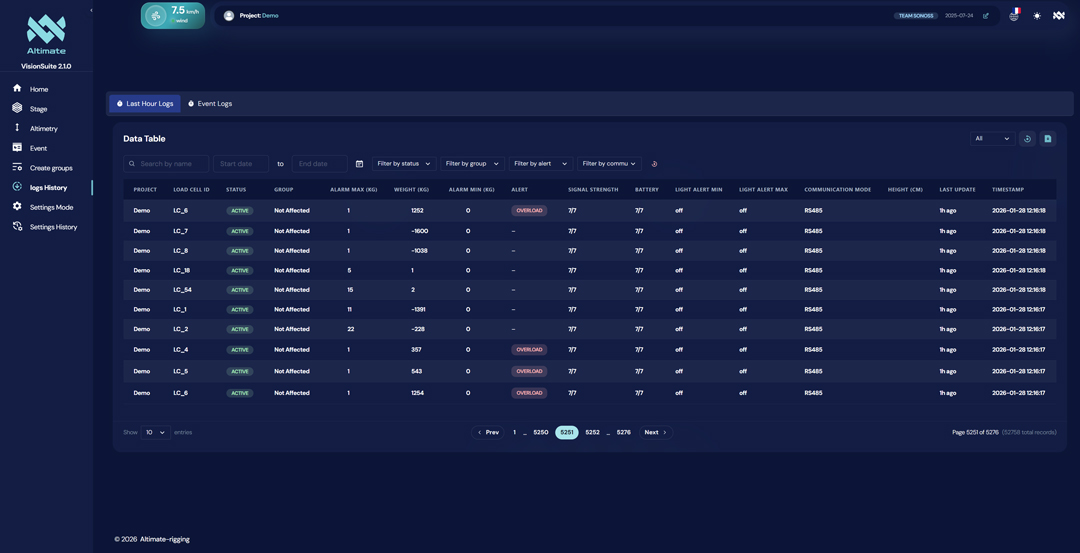Collapse the sidebar with the chevron arrow
This screenshot has width=1080, height=553.
click(91, 10)
